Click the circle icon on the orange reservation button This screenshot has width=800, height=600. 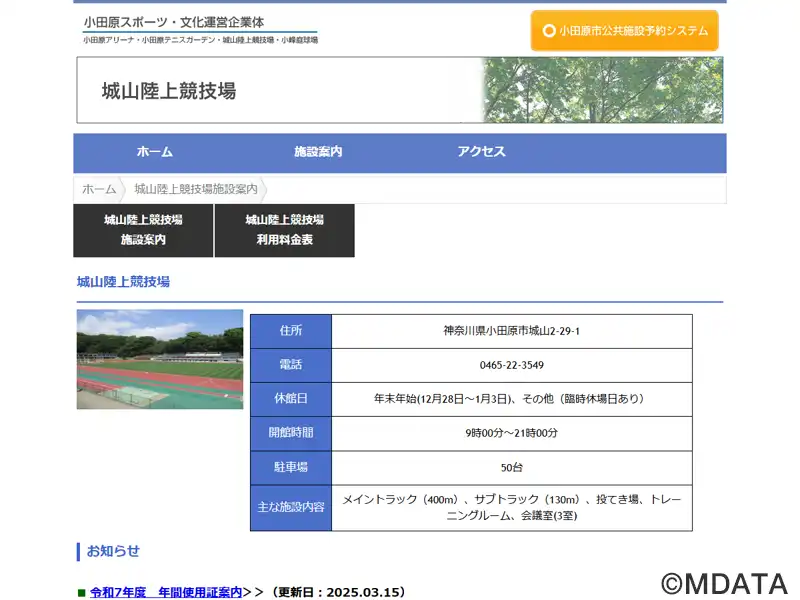[x=548, y=31]
